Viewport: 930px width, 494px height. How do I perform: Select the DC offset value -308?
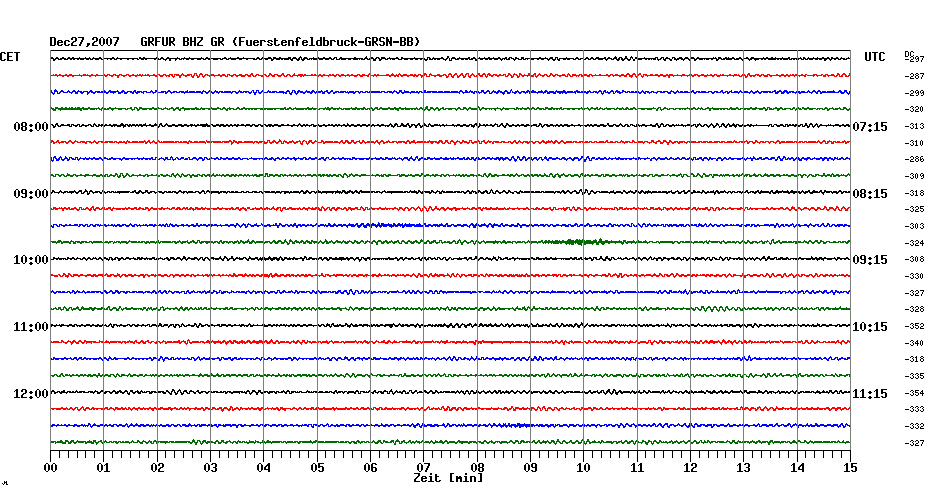point(915,260)
